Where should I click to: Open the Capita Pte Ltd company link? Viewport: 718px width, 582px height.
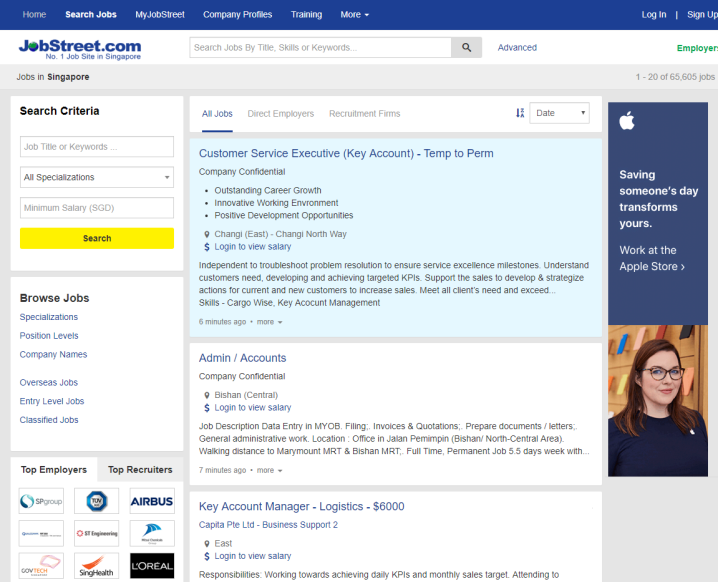pyautogui.click(x=268, y=525)
